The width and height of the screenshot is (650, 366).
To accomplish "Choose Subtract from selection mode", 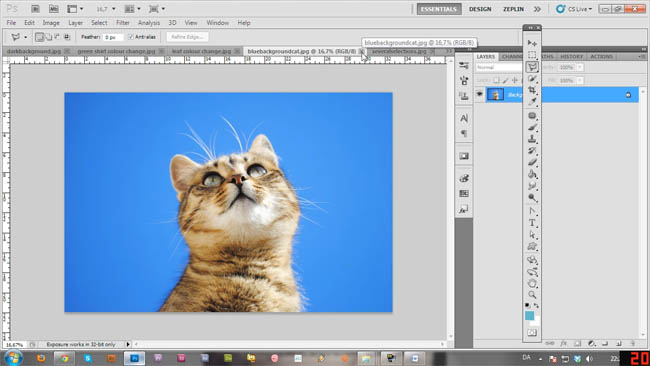I will [58, 37].
